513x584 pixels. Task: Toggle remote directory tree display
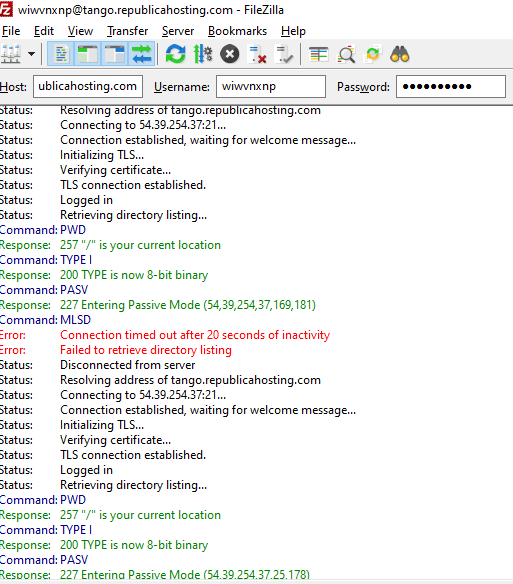click(x=115, y=54)
